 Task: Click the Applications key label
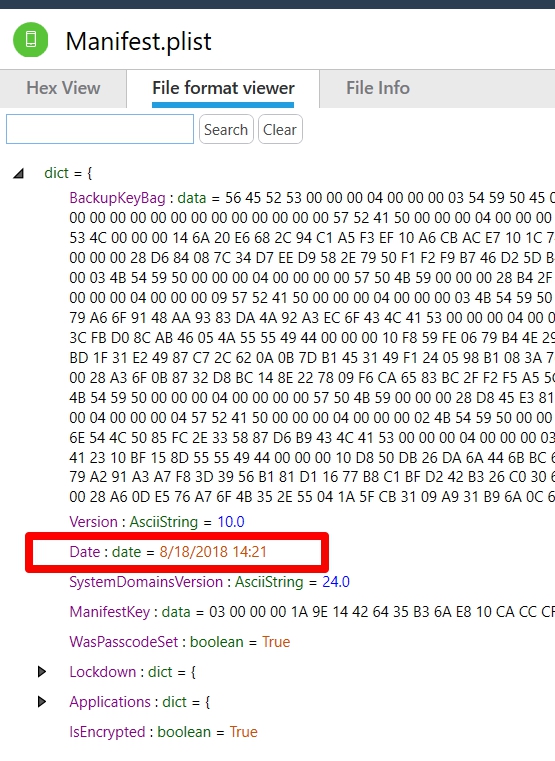[110, 702]
